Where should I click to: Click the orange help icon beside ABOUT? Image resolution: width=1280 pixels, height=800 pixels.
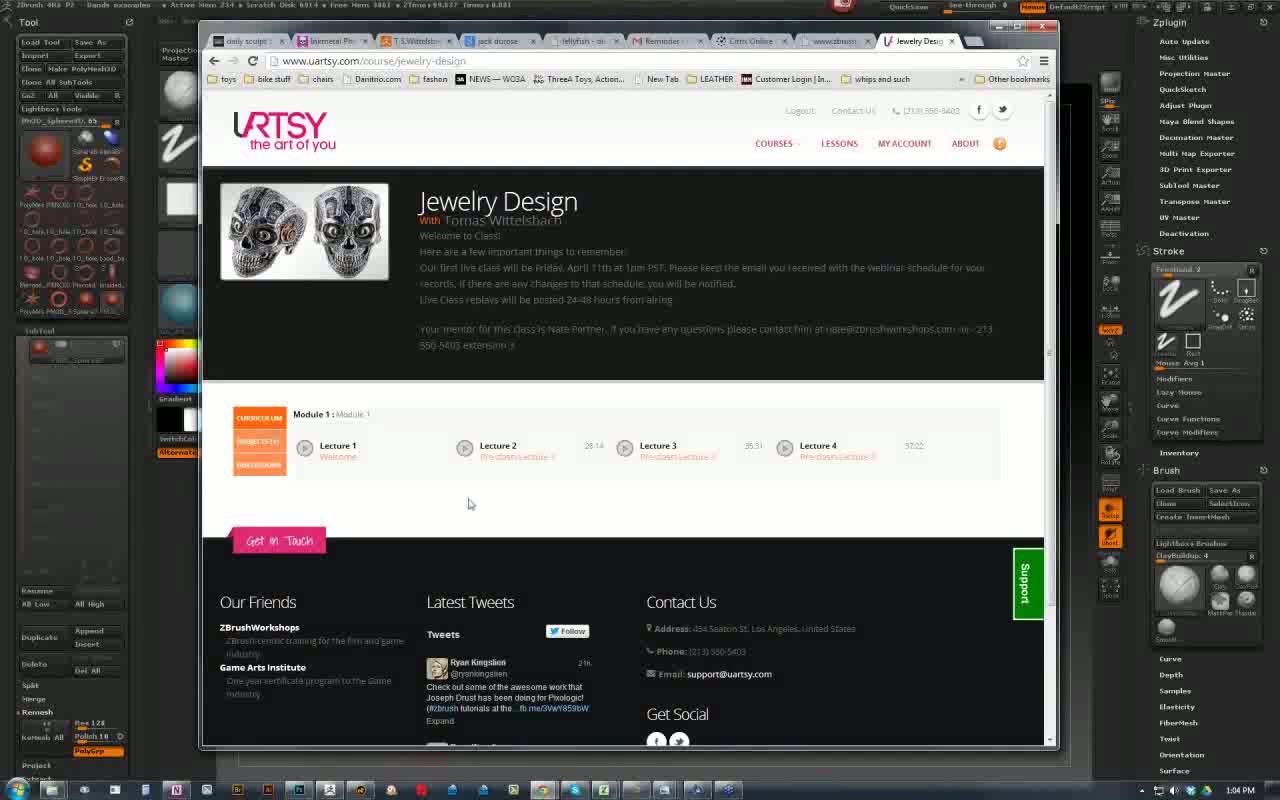point(999,144)
